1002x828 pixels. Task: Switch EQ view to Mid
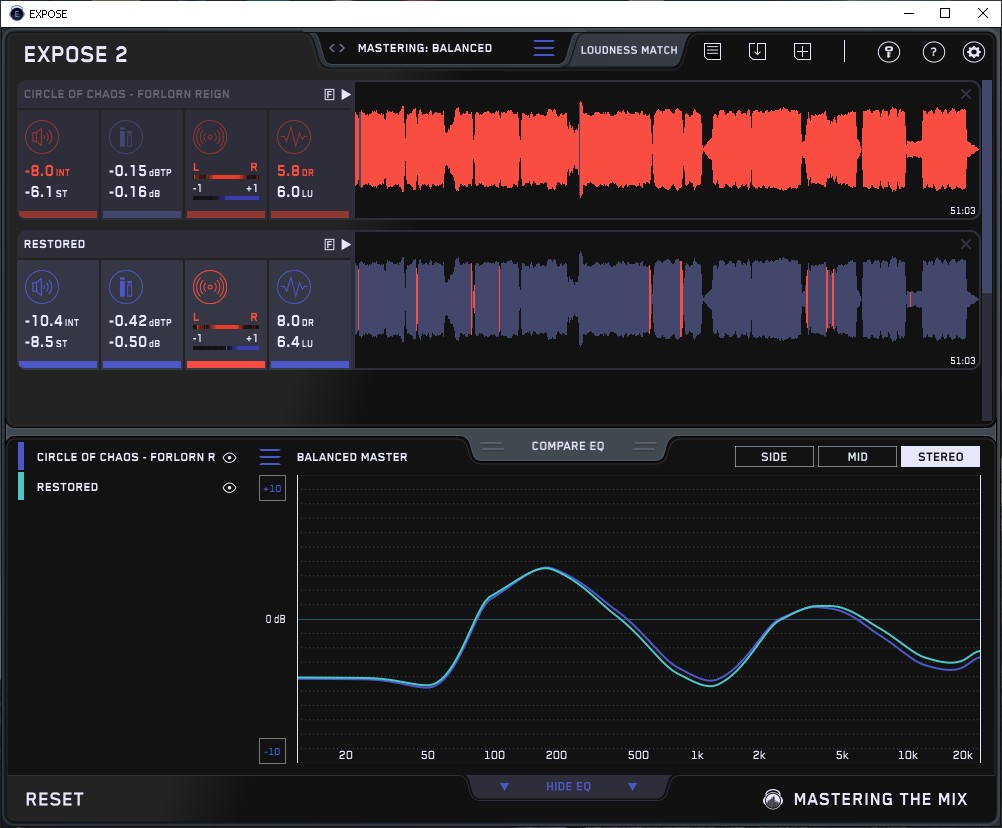[x=857, y=457]
